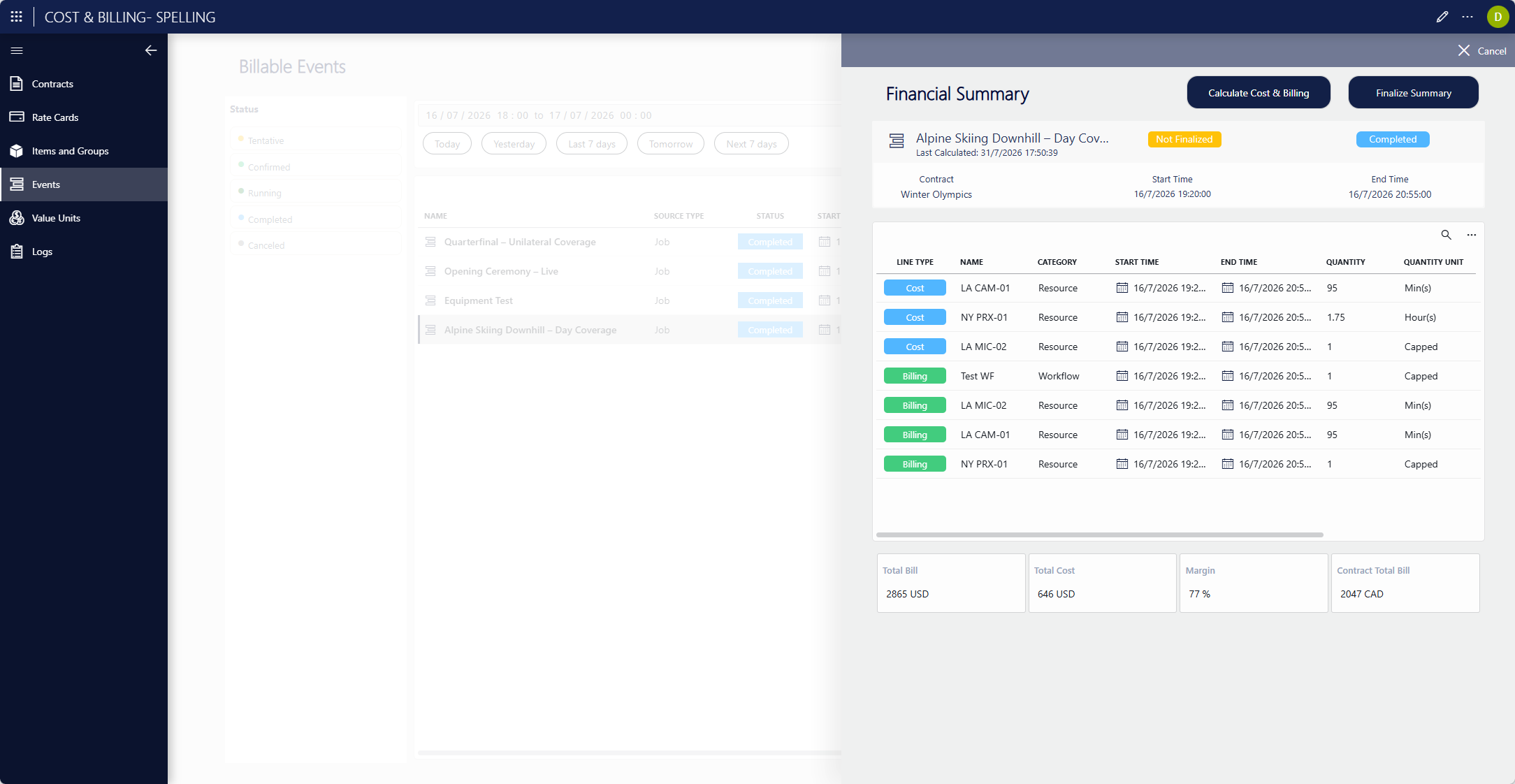Collapse sidebar with the back arrow

(151, 50)
